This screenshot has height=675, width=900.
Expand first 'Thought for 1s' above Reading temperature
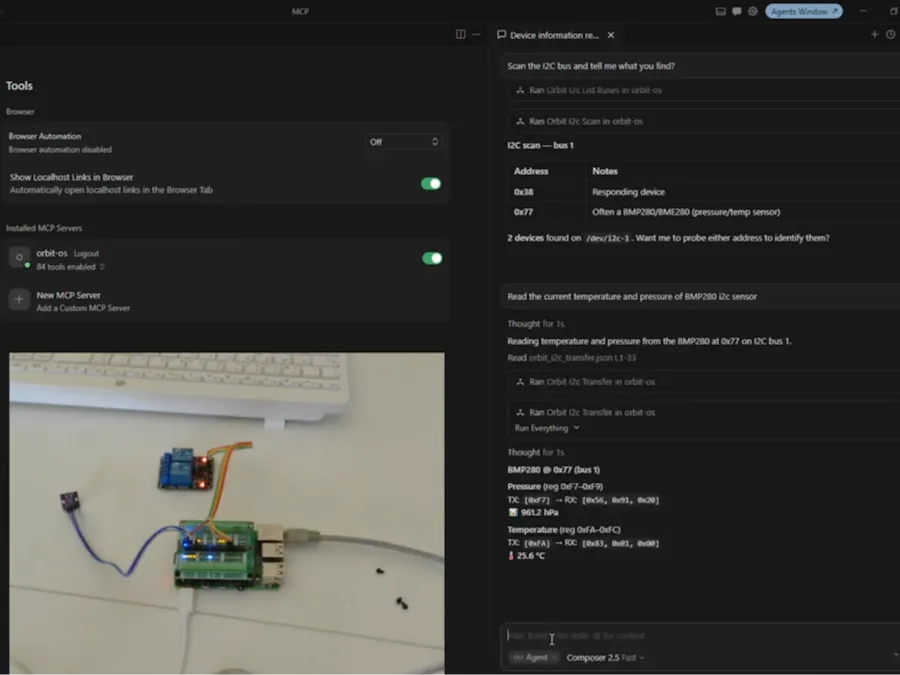click(536, 324)
